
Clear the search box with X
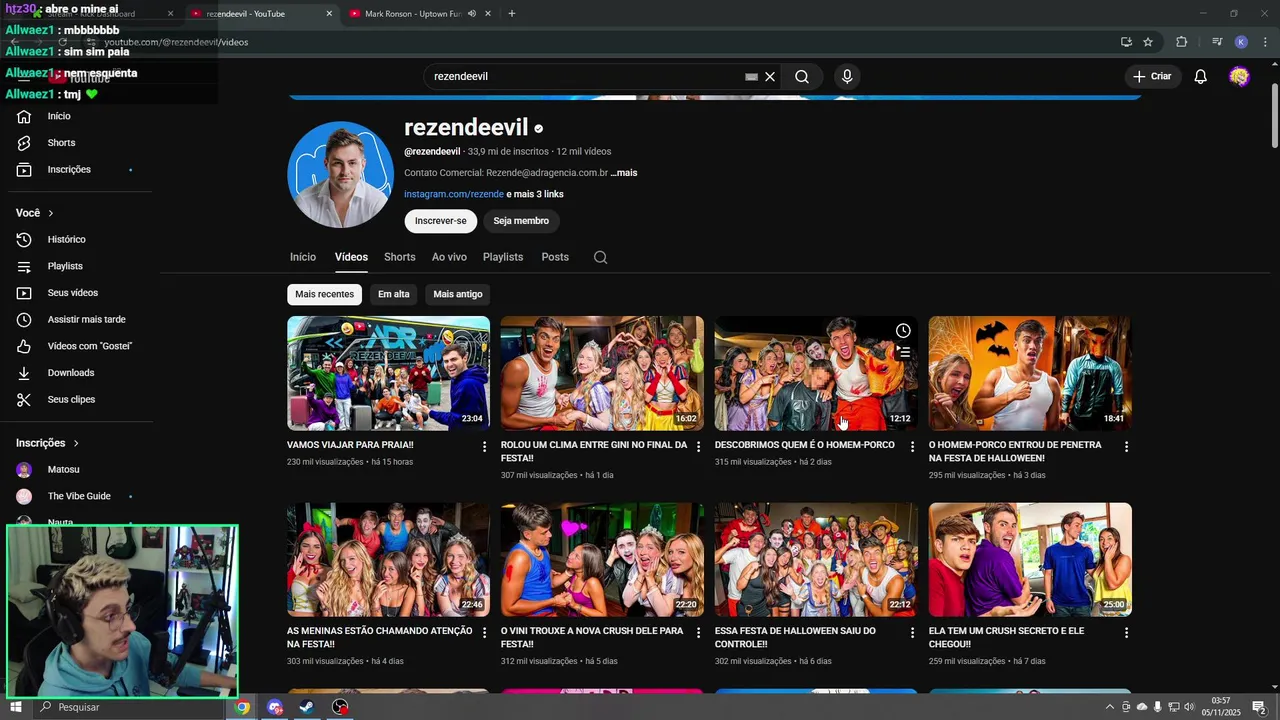tap(770, 77)
